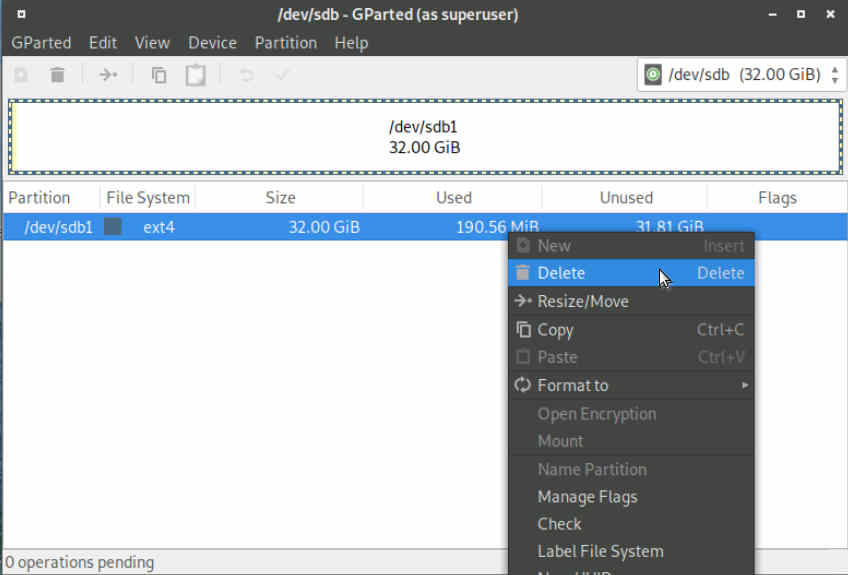This screenshot has width=848, height=575.
Task: Sort by the Unused column header
Action: 625,197
